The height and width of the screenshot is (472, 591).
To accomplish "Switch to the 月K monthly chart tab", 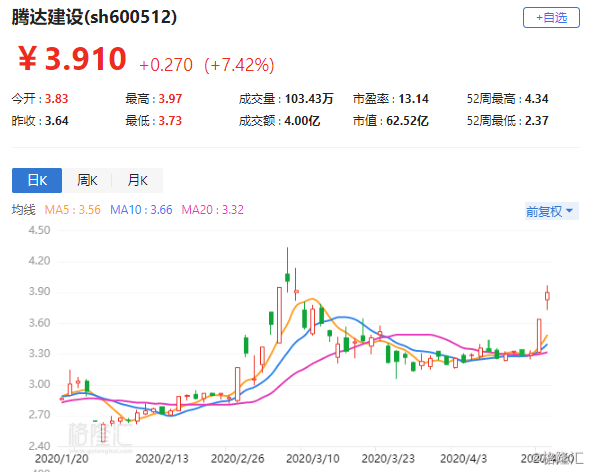I will click(137, 180).
